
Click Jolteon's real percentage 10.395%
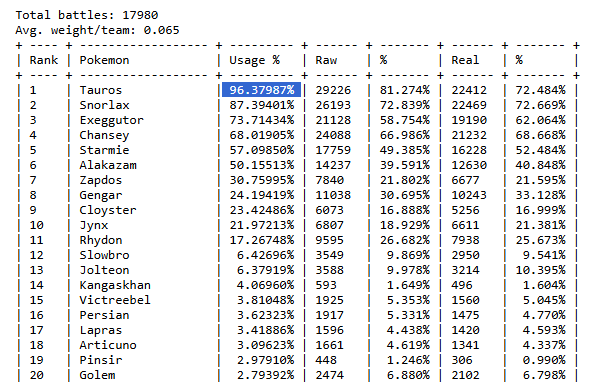(x=540, y=270)
